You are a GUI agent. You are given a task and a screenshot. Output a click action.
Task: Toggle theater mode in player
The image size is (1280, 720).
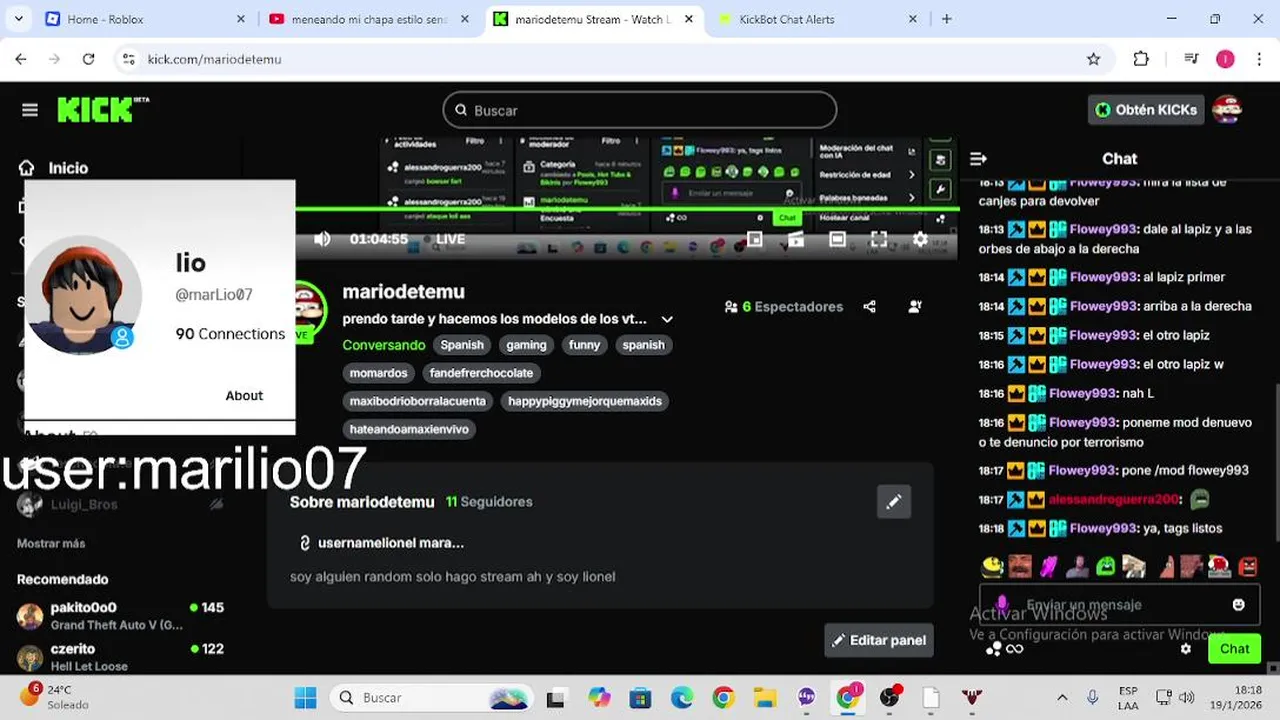click(837, 239)
